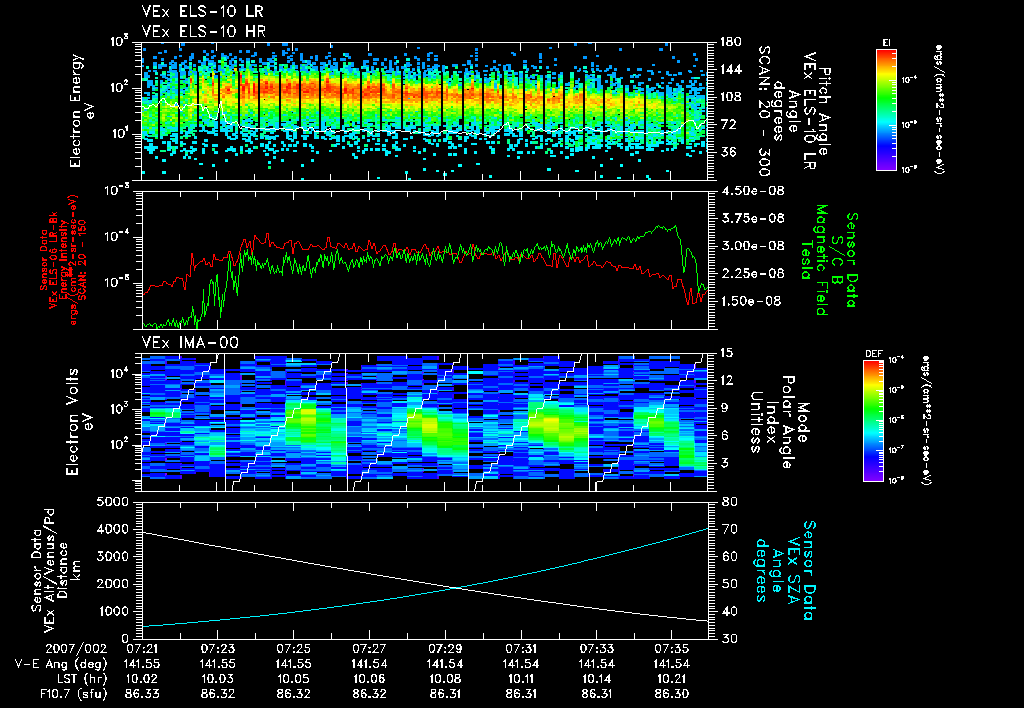Click the altitude and SZA line crossing point
Viewport: 1024px width, 708px height.
click(455, 588)
